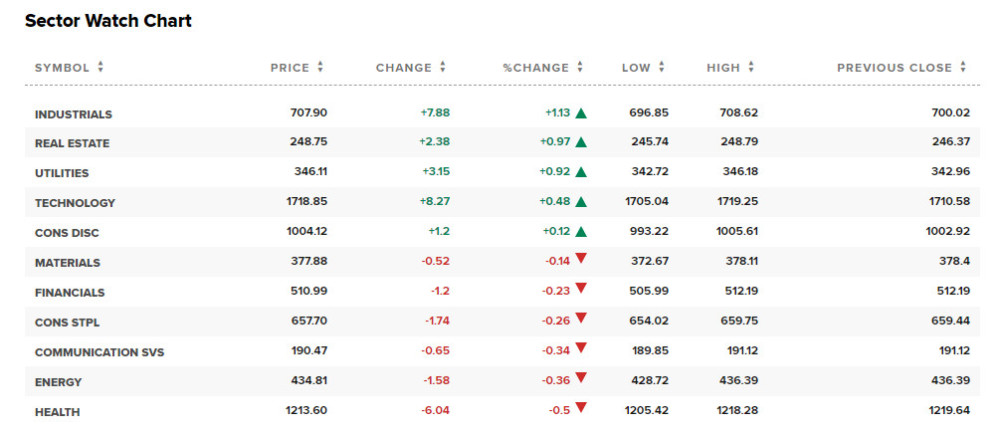Open the INDUSTRIALS sector link
The height and width of the screenshot is (432, 1000).
click(x=73, y=114)
